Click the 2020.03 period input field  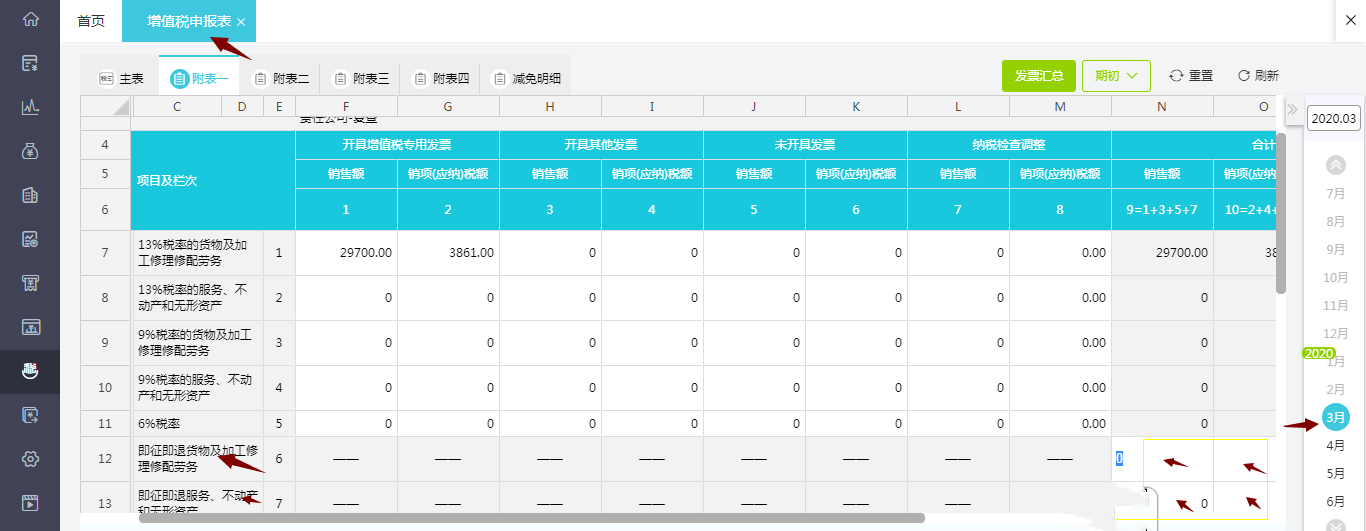[1333, 118]
